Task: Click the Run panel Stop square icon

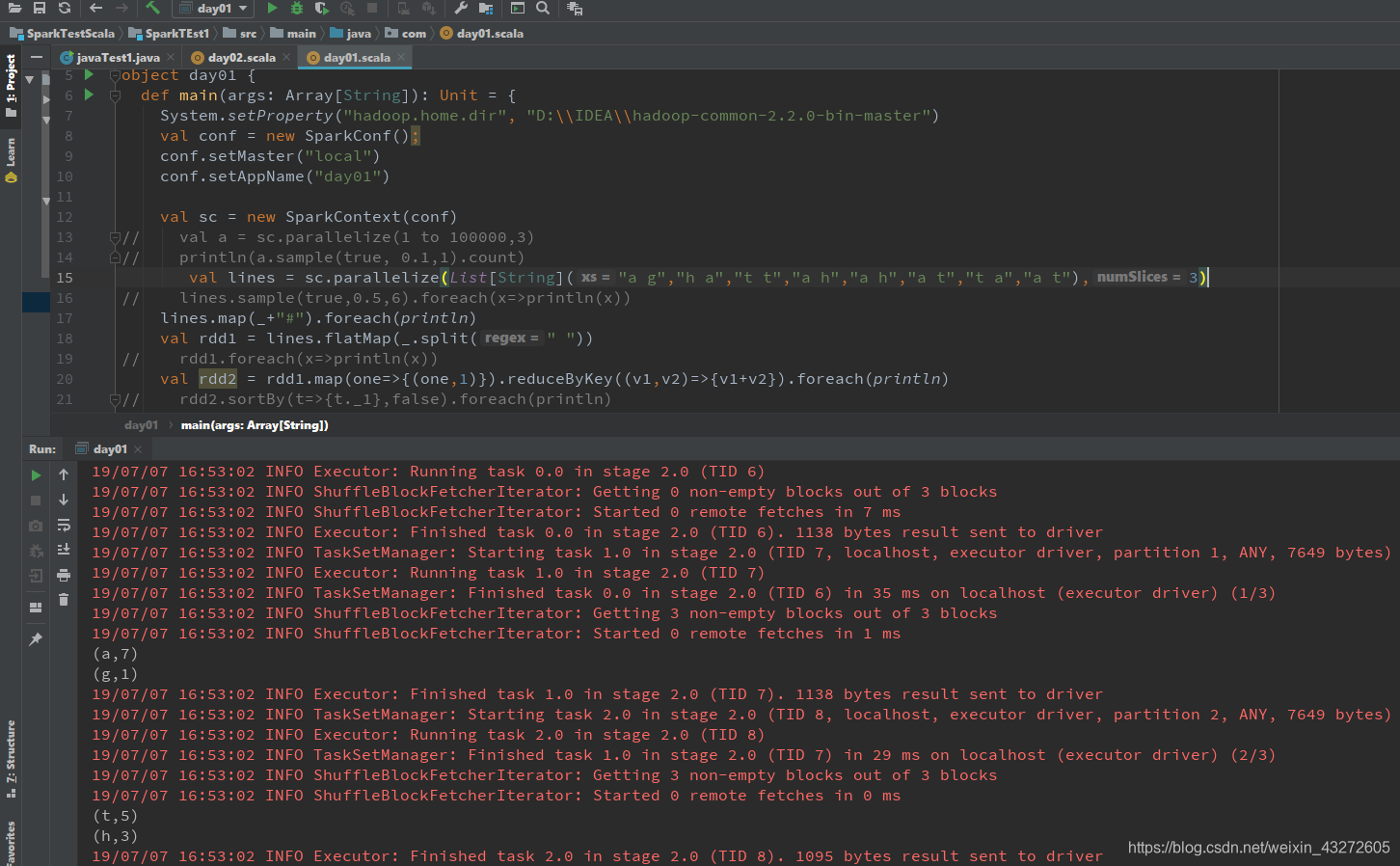Action: [36, 501]
